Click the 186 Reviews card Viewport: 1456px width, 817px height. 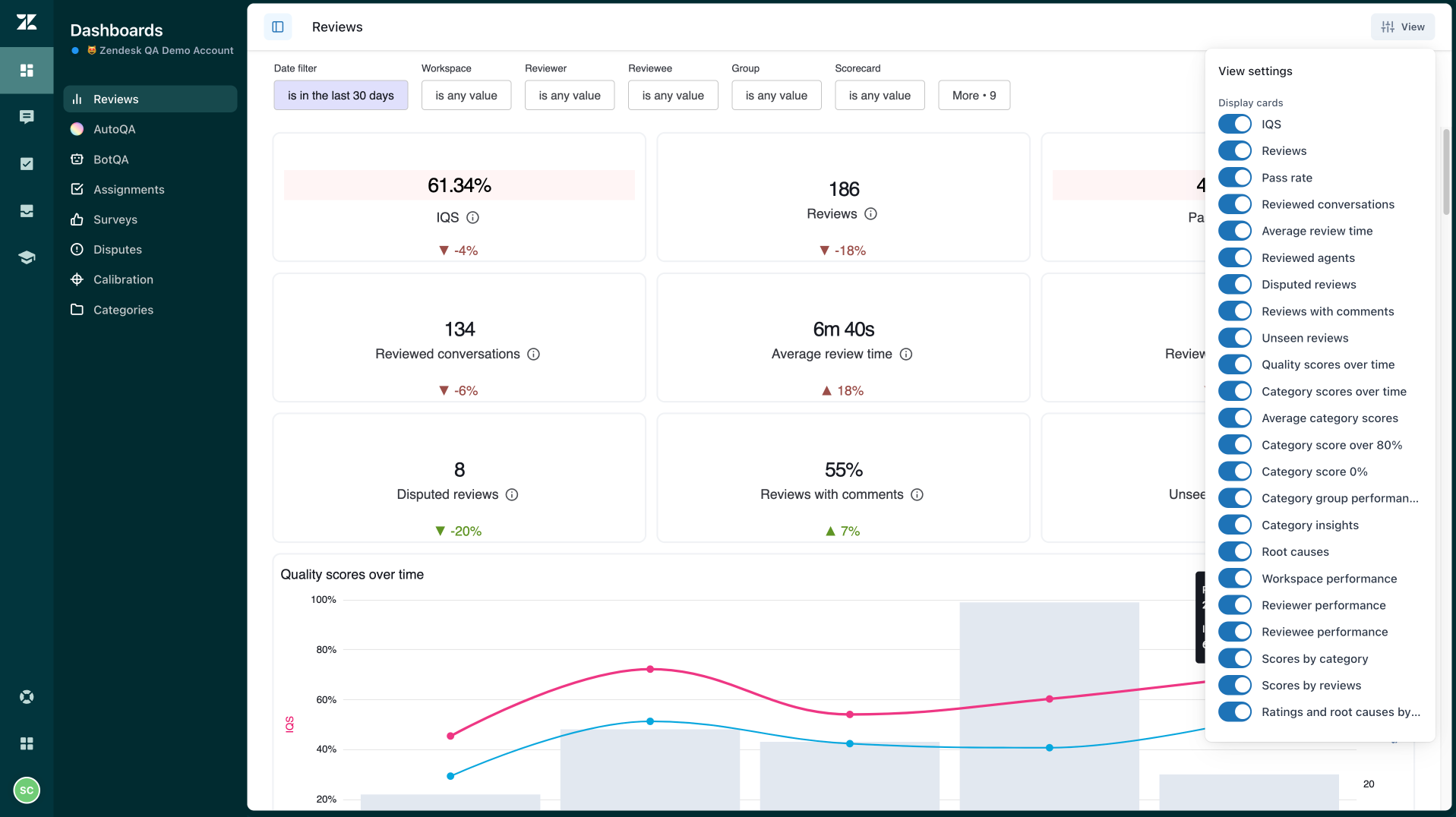[x=843, y=197]
